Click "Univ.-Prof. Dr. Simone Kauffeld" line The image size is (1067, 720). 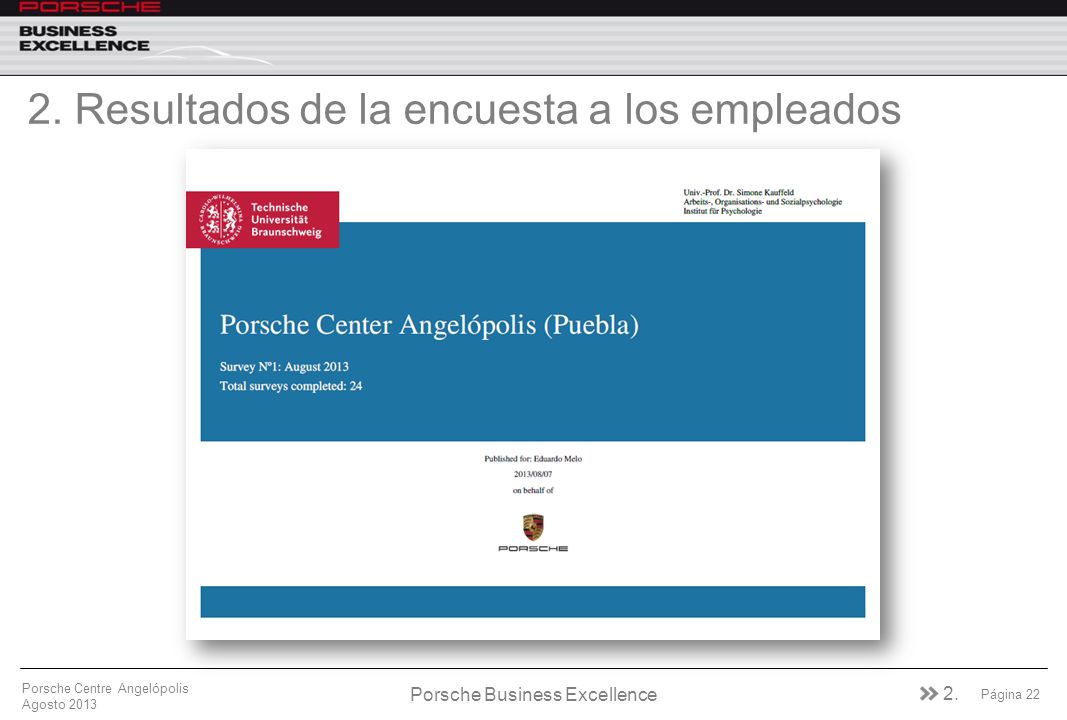(738, 193)
